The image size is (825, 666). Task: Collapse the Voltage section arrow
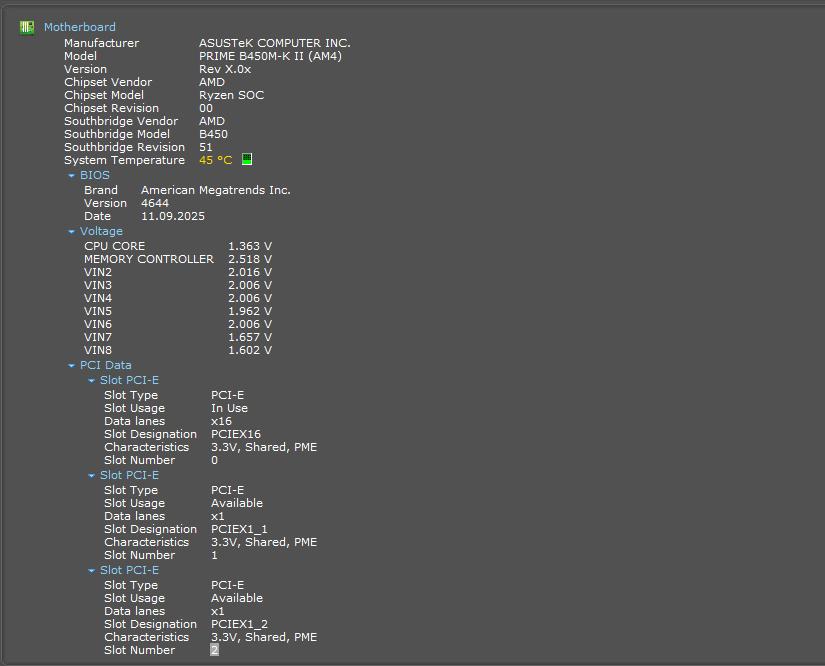71,232
